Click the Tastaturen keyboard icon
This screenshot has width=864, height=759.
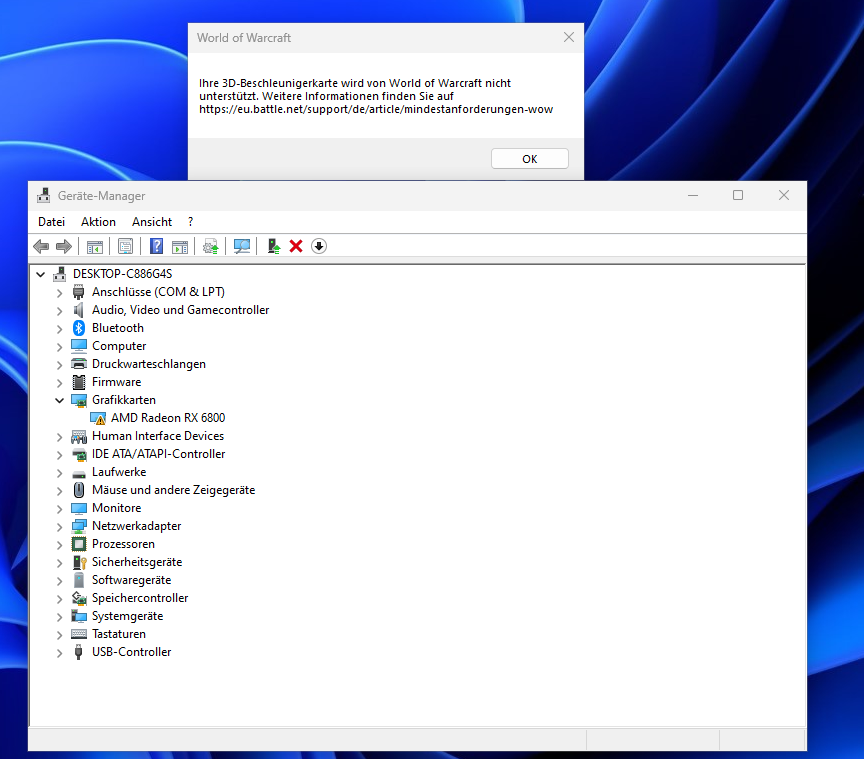(79, 634)
